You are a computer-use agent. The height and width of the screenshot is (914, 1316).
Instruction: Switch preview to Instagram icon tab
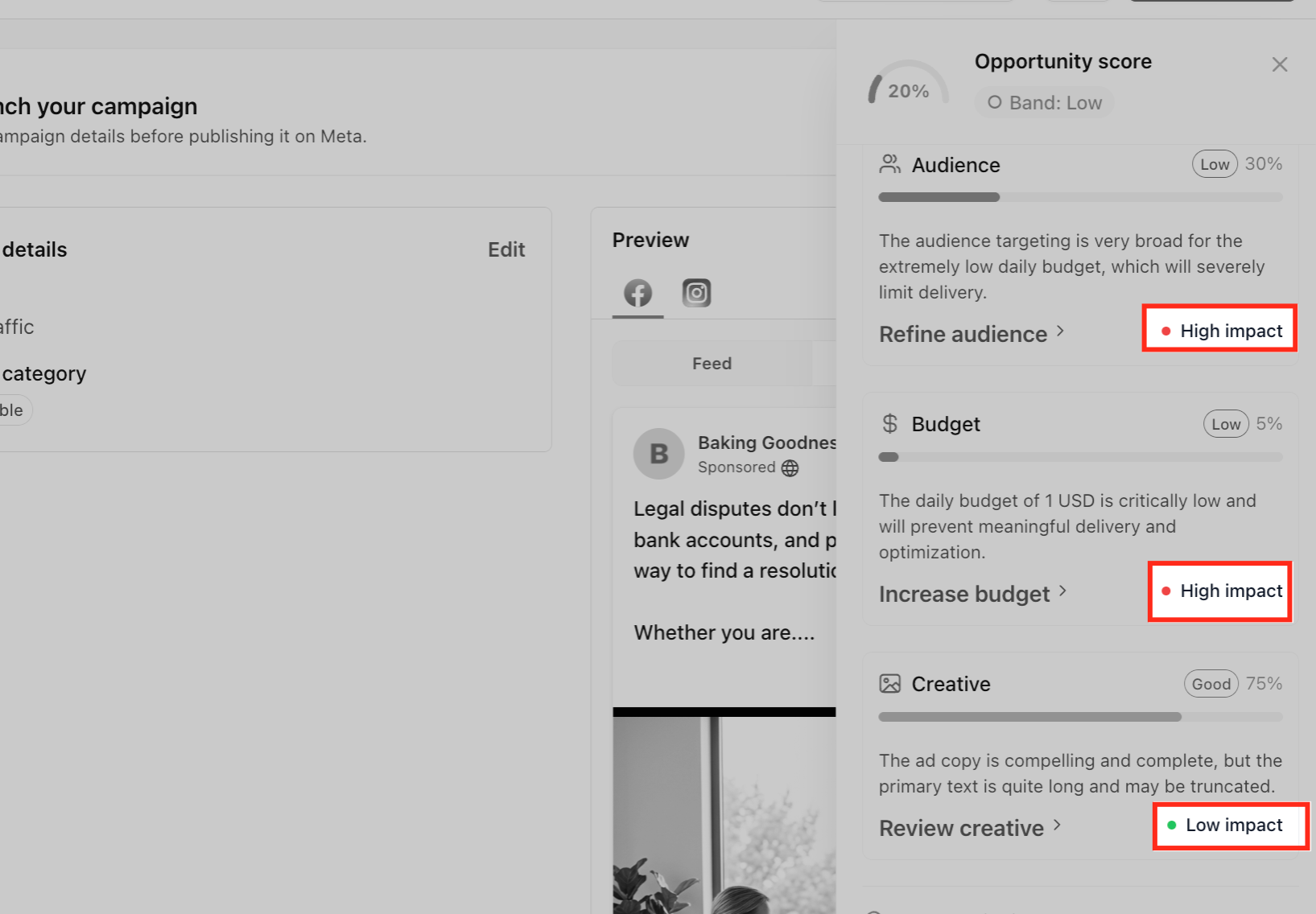[x=697, y=293]
